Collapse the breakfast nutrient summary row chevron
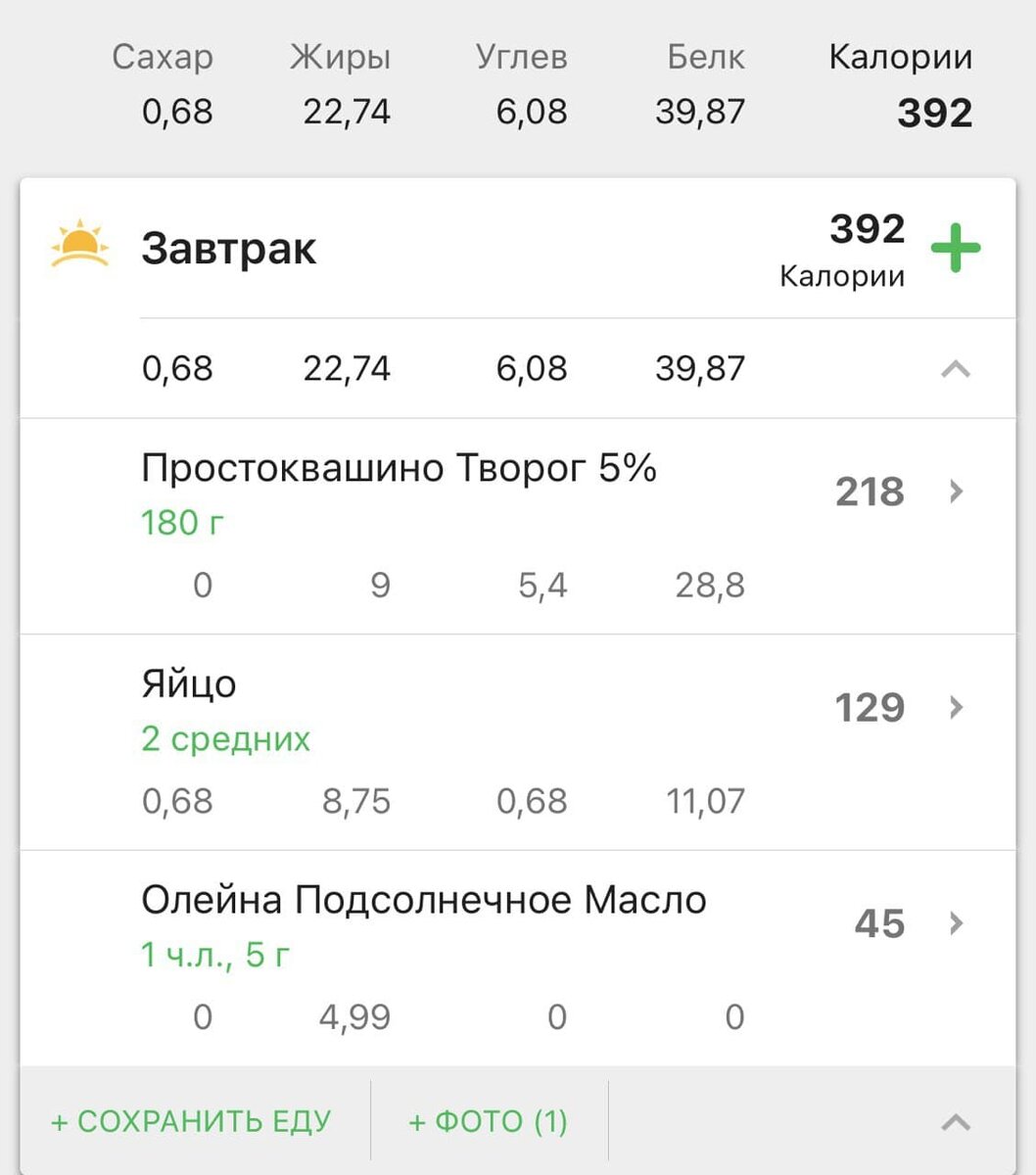 [x=956, y=369]
